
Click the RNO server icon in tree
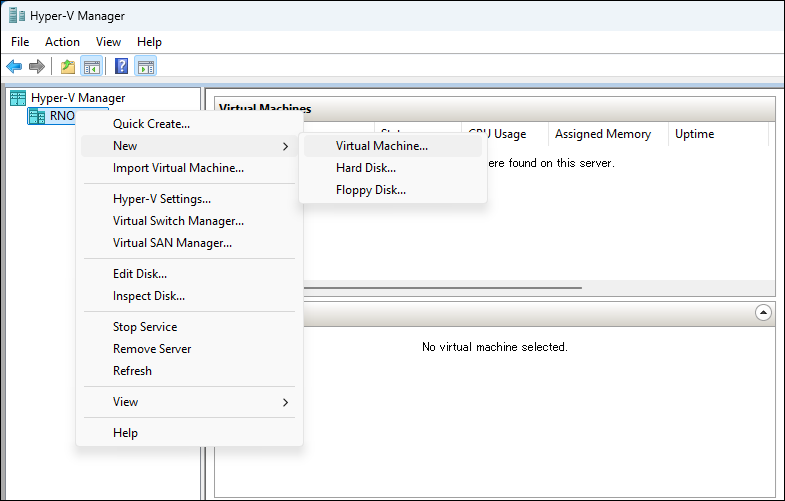click(37, 116)
